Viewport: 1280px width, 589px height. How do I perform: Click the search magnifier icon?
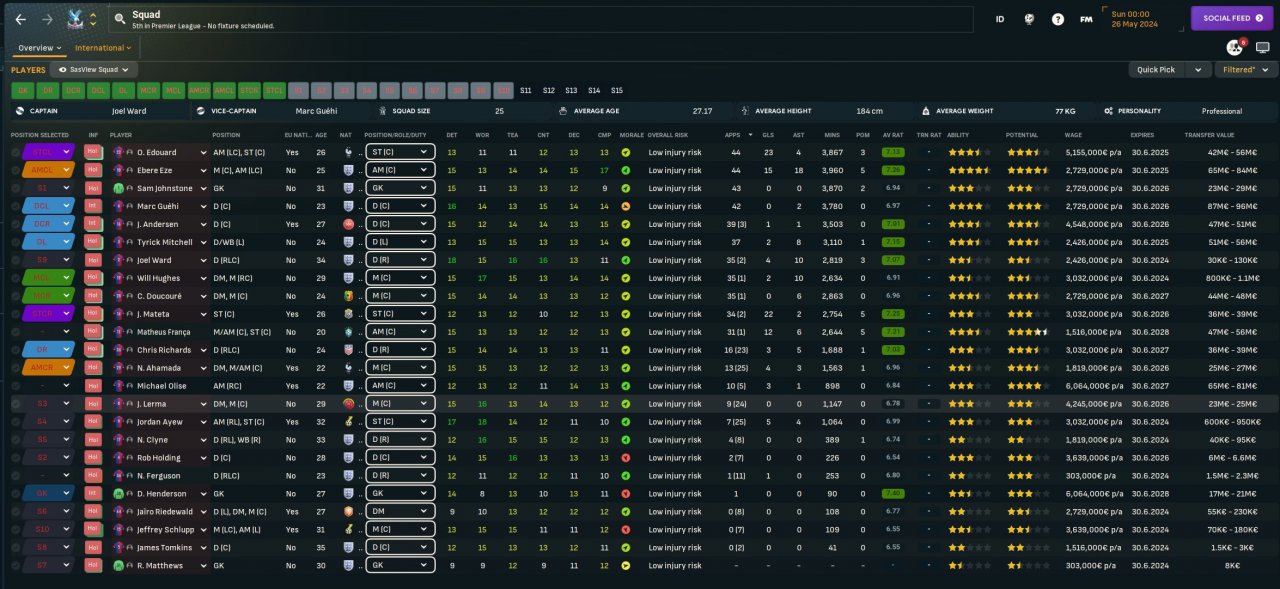(x=119, y=18)
